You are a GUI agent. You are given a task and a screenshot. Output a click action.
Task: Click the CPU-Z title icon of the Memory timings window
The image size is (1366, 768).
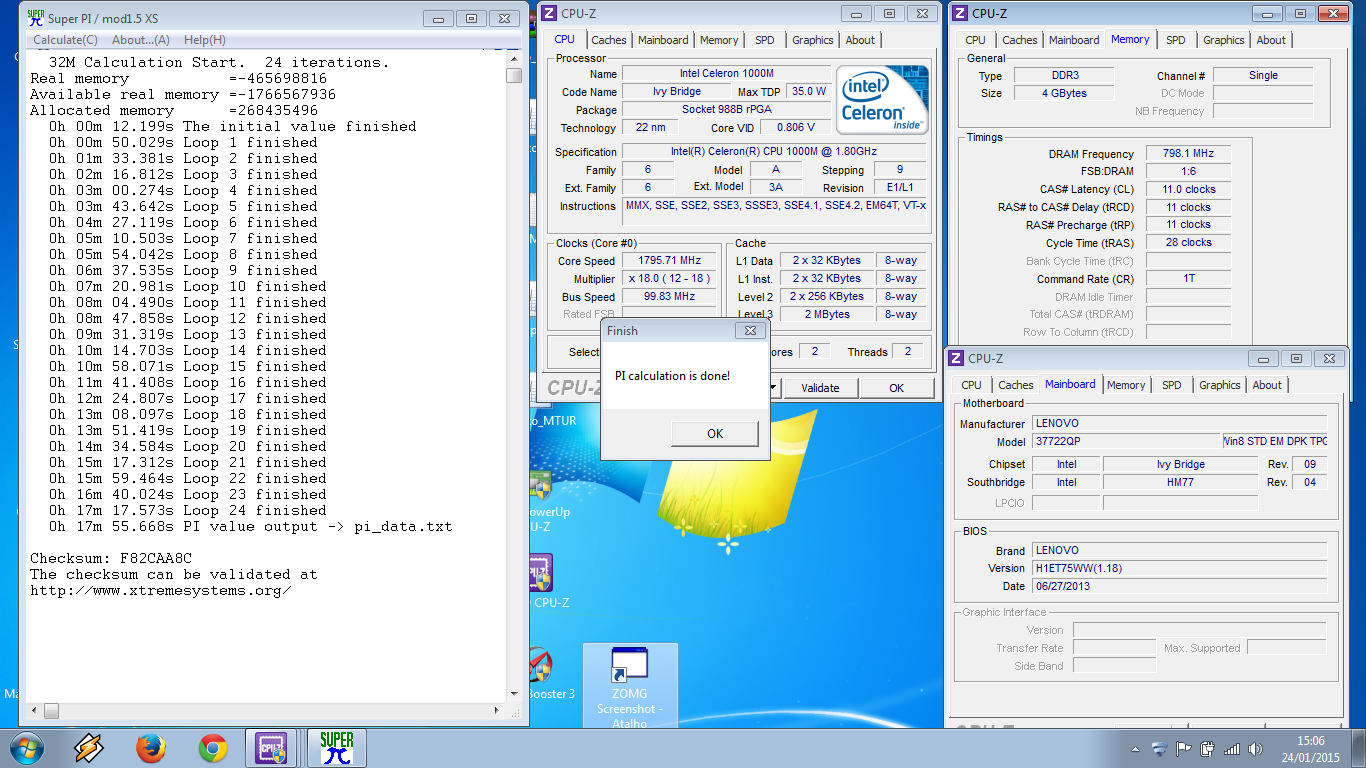[960, 13]
